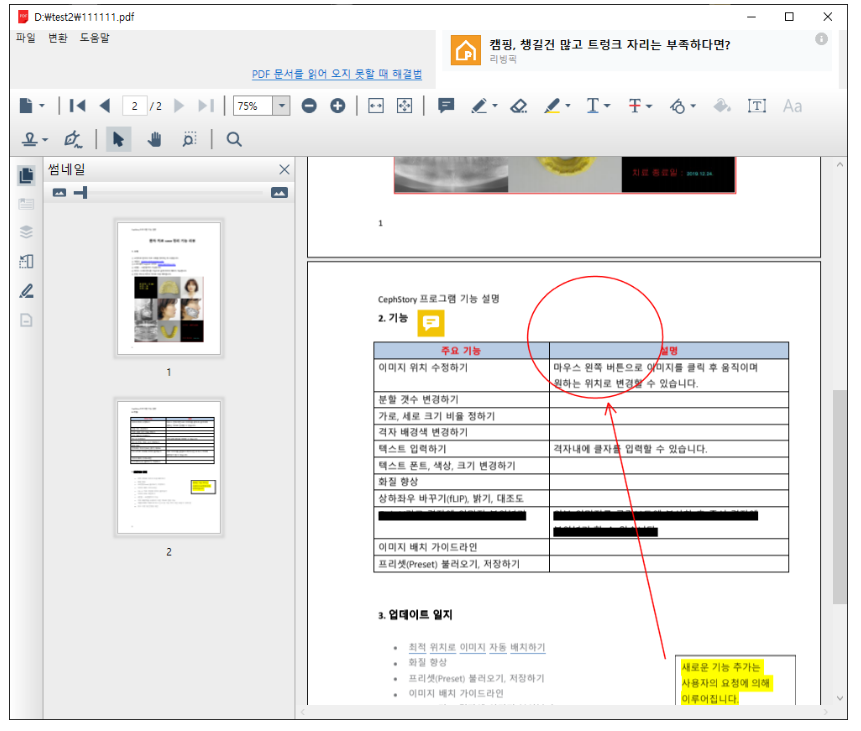The height and width of the screenshot is (731, 861).
Task: Click the sticky note comment icon
Action: [x=446, y=106]
